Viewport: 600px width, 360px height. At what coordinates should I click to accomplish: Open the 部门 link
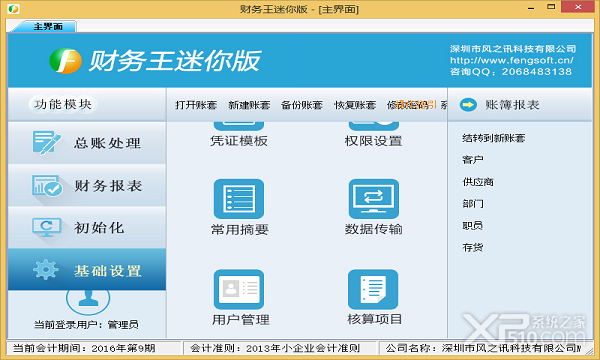473,204
